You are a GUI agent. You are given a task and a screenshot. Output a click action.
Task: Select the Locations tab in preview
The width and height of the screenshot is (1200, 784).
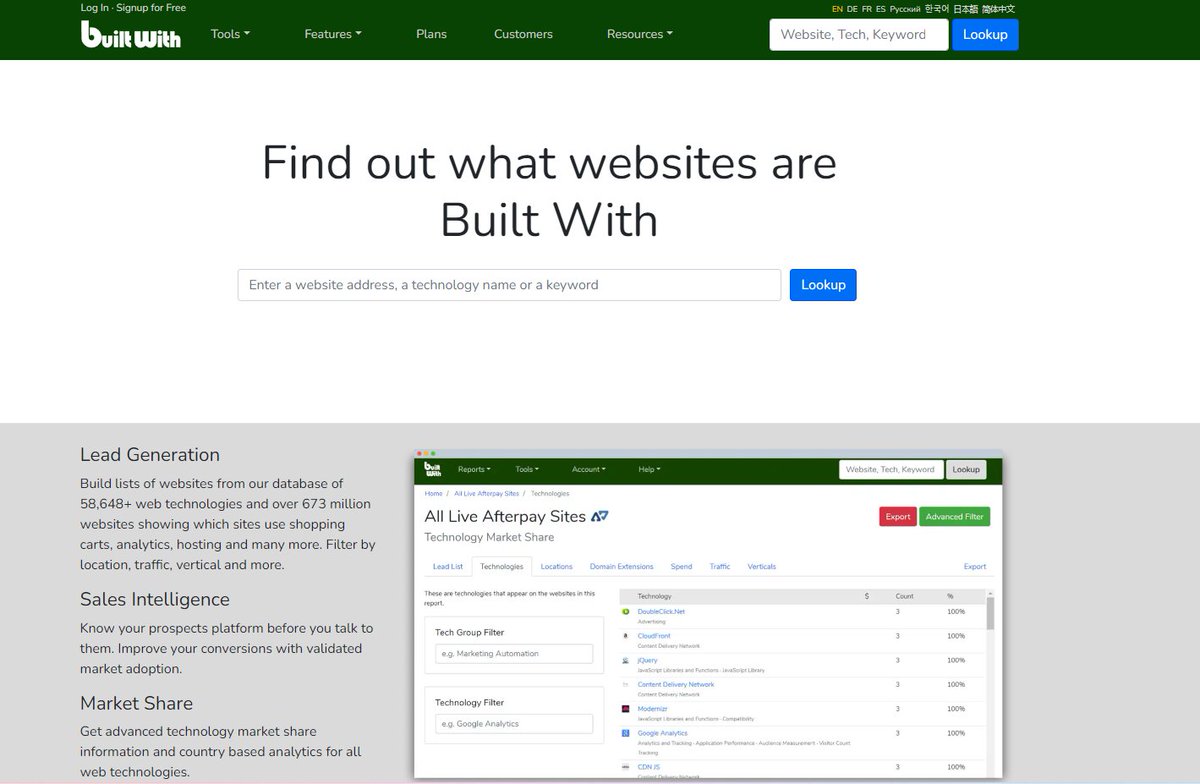tap(556, 567)
